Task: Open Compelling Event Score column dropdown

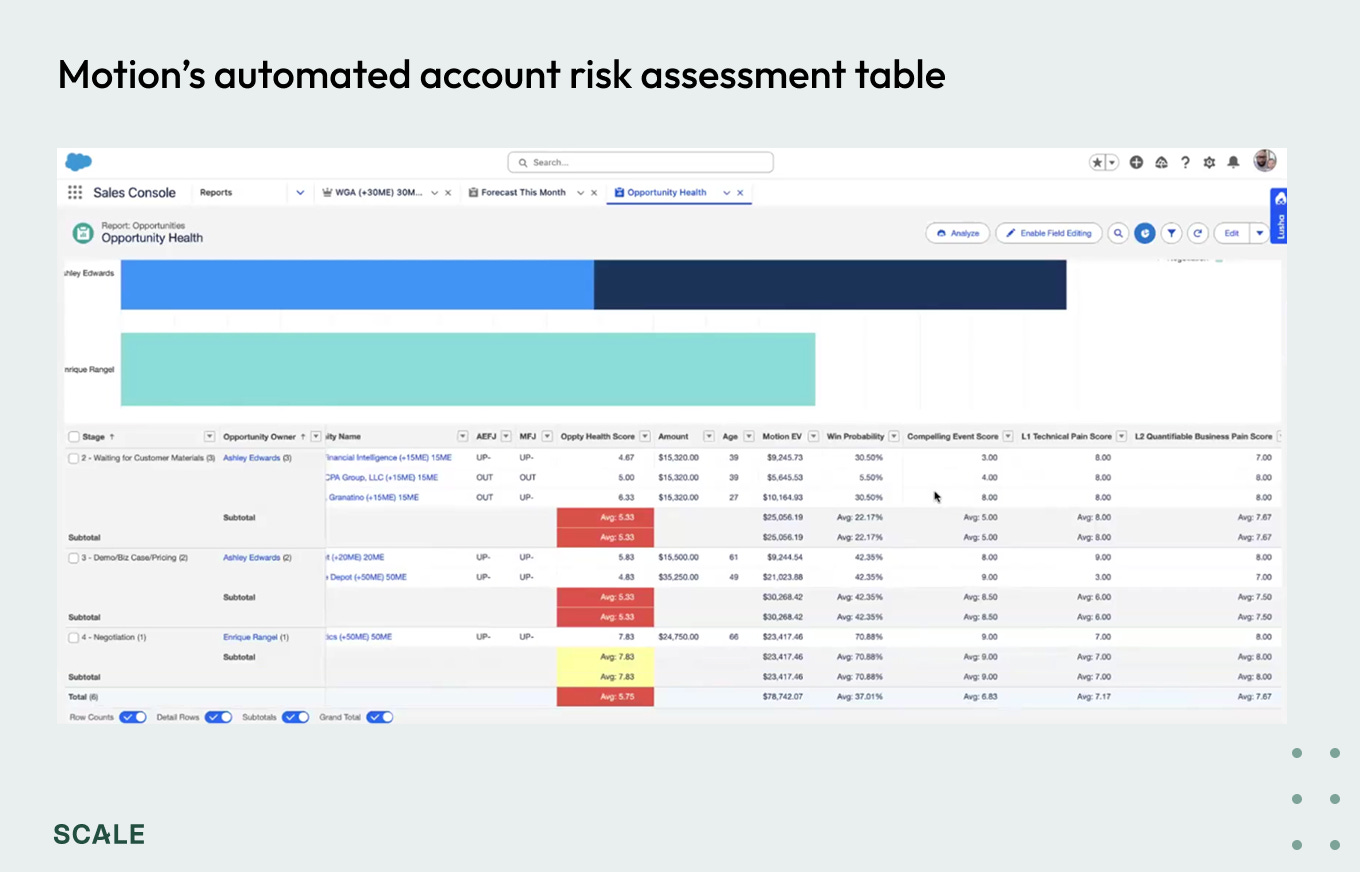Action: click(x=1008, y=437)
